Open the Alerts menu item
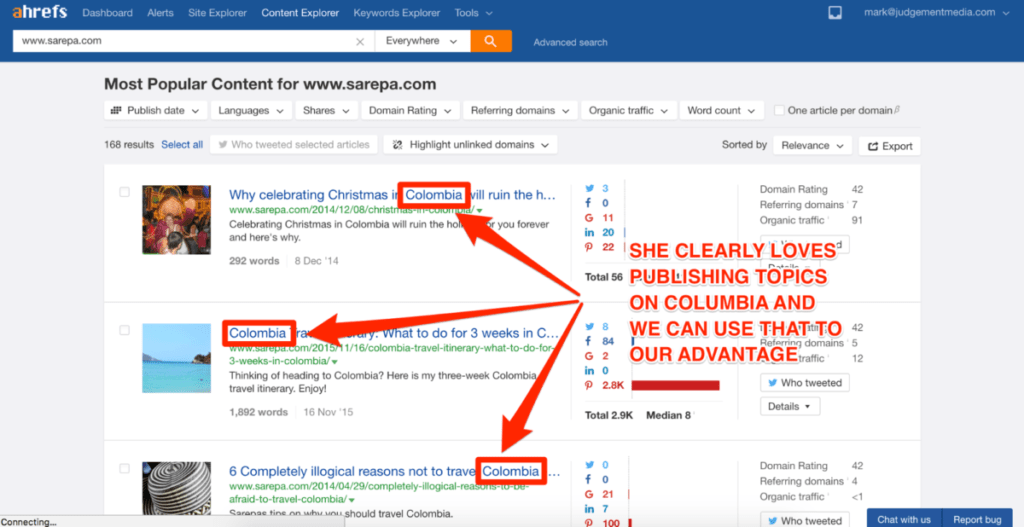Screen dimensions: 1024x527 pyautogui.click(x=161, y=12)
